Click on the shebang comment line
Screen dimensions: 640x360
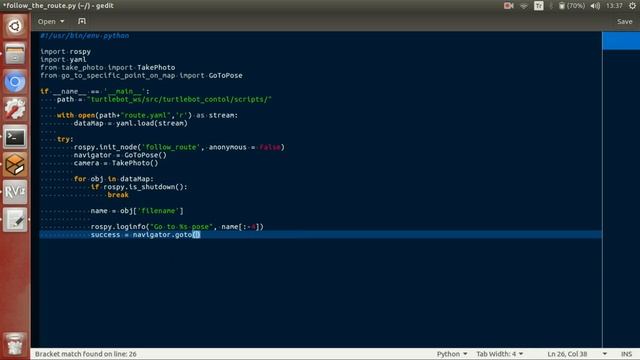pyautogui.click(x=84, y=36)
